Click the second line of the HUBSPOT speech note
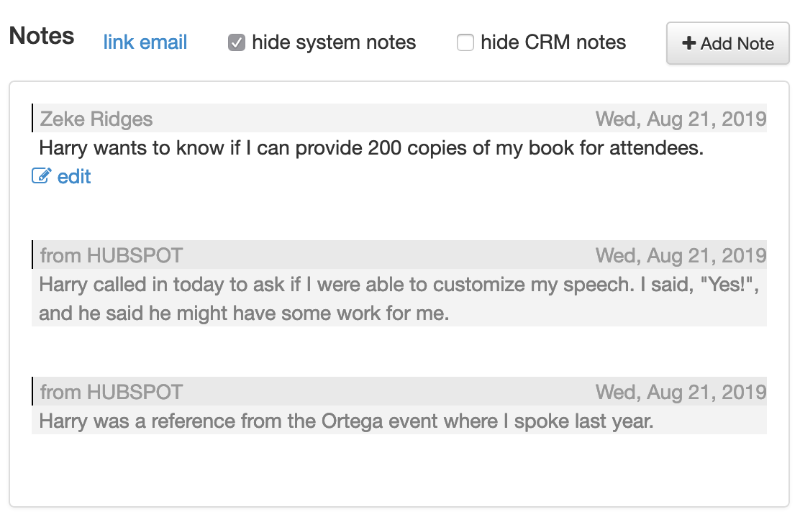This screenshot has height=522, width=800. point(244,313)
